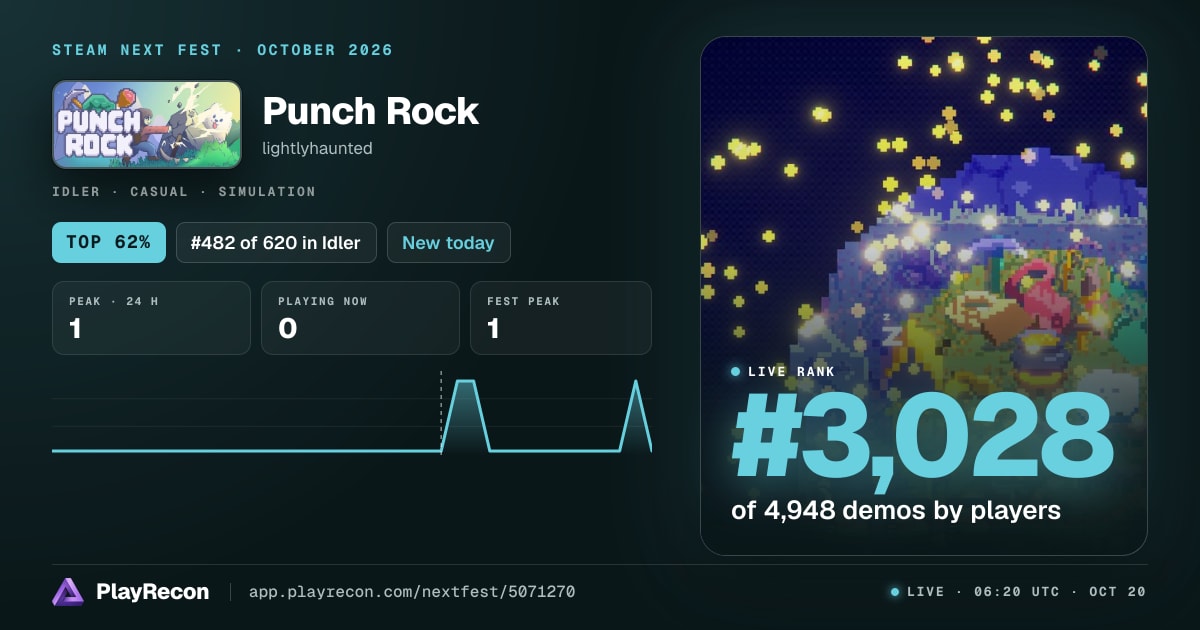Image resolution: width=1200 pixels, height=630 pixels.
Task: Select the Playing Now stat card
Action: pos(360,318)
